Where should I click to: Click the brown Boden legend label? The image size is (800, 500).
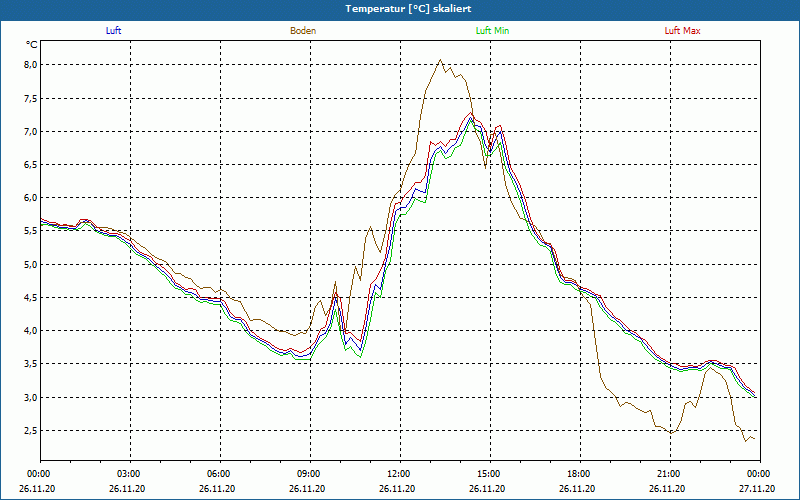click(x=303, y=31)
